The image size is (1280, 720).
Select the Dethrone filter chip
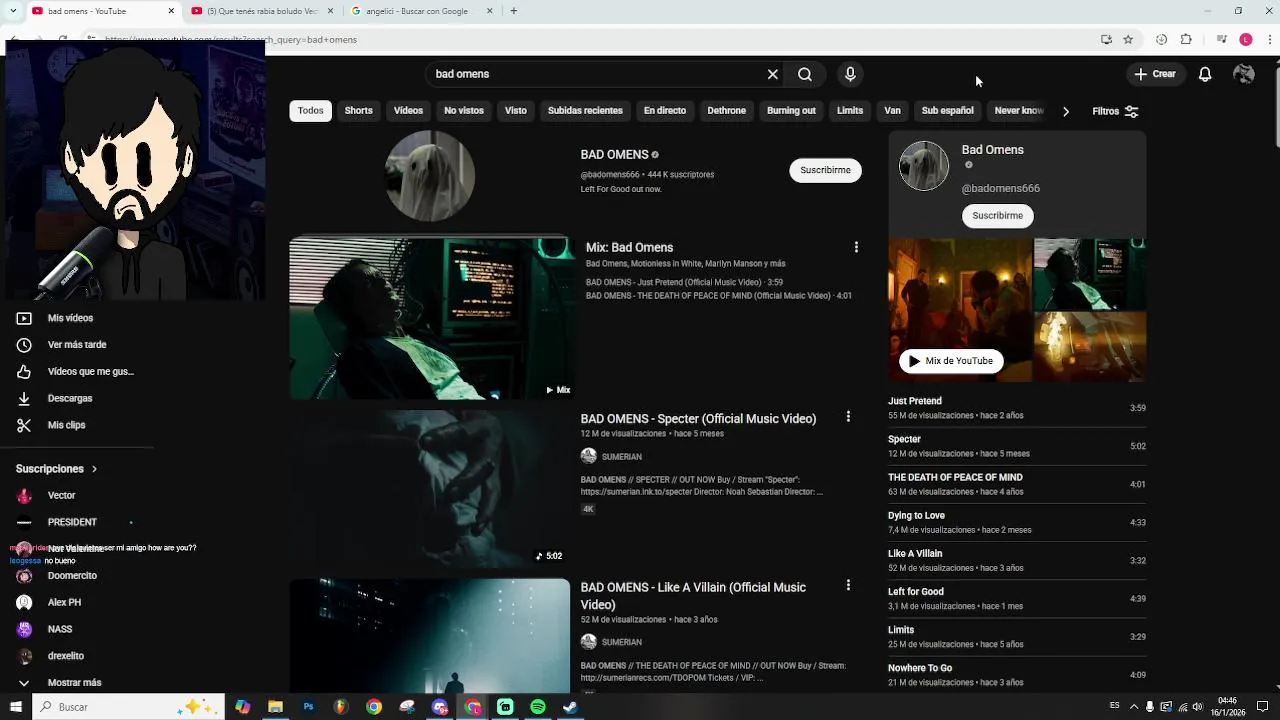click(x=727, y=111)
